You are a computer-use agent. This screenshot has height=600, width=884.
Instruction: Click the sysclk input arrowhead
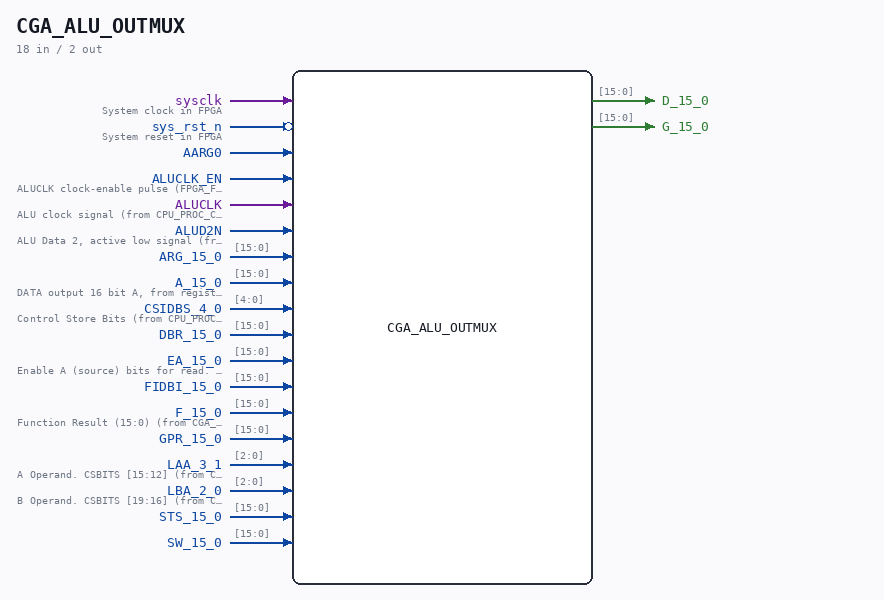point(288,100)
